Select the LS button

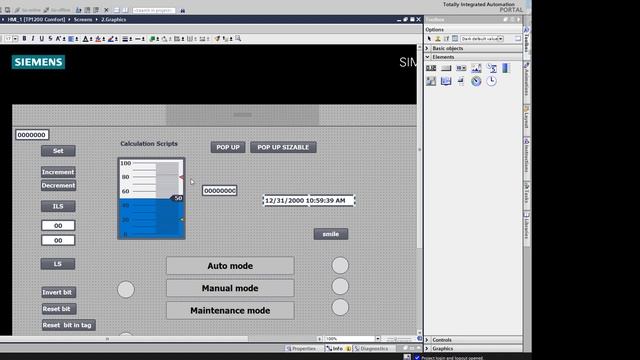click(58, 264)
